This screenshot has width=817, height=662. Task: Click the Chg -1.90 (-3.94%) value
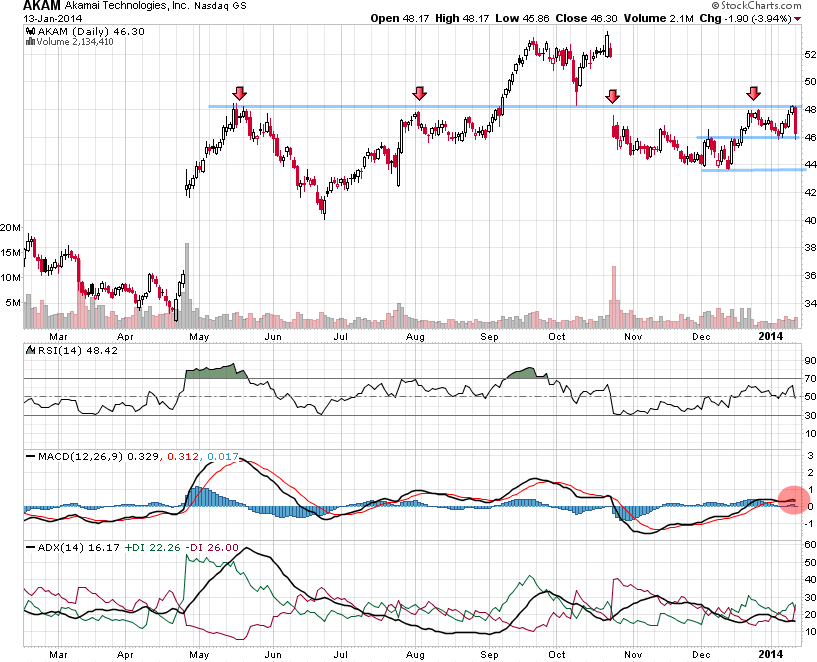745,18
